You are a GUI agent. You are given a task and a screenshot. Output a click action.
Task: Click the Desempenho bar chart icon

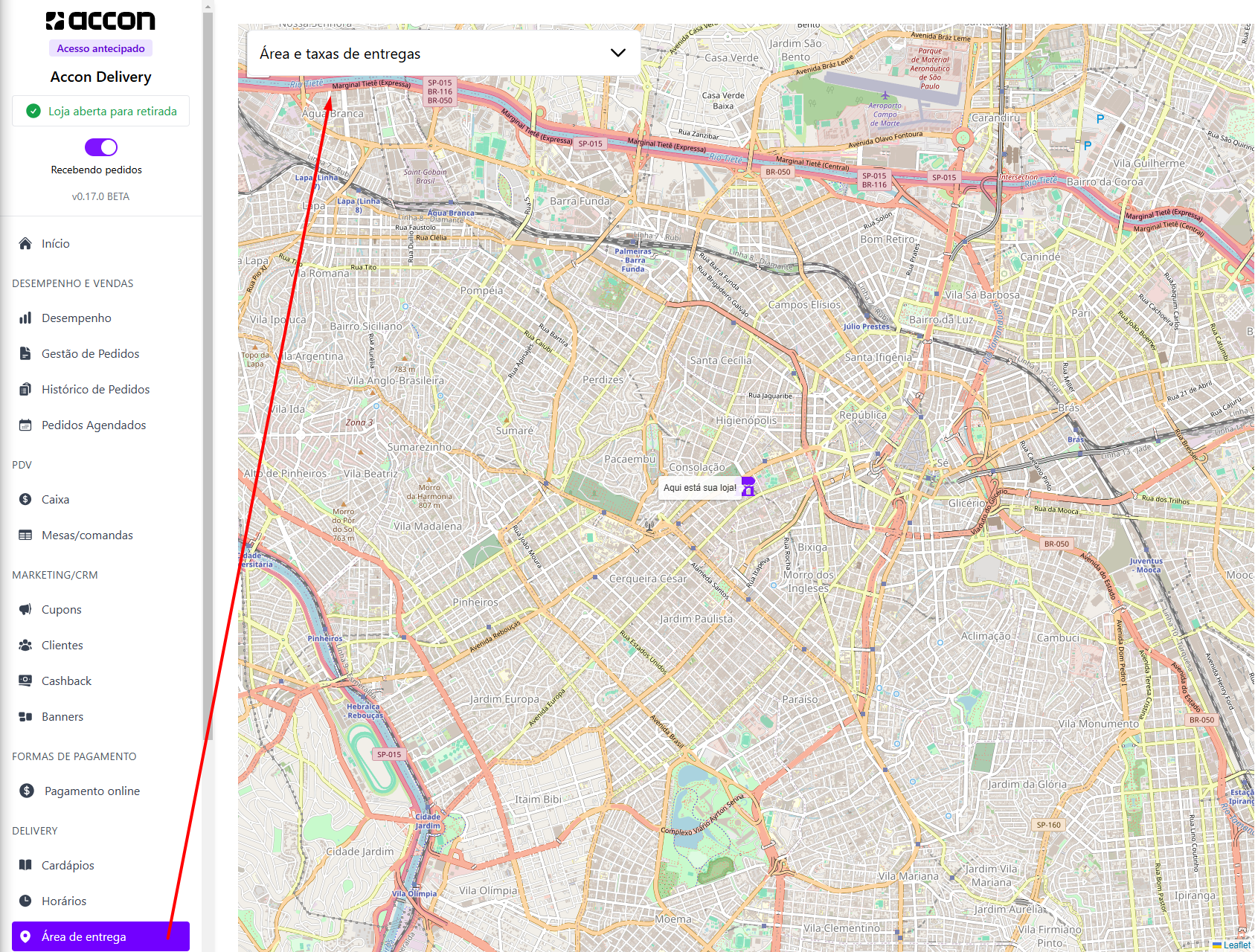pyautogui.click(x=25, y=318)
